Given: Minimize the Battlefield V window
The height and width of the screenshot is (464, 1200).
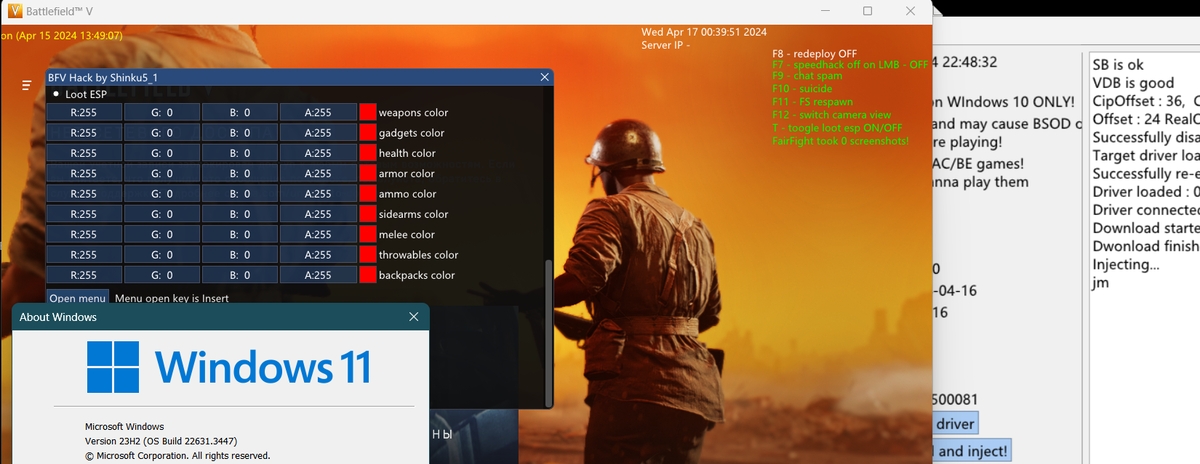Looking at the screenshot, I should (x=821, y=11).
